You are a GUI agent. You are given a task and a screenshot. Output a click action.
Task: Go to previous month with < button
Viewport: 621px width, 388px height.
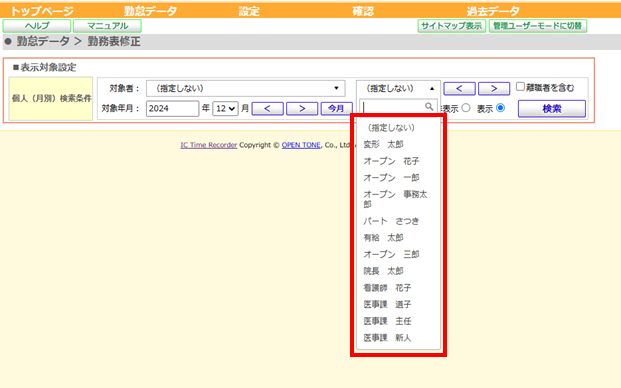point(267,108)
